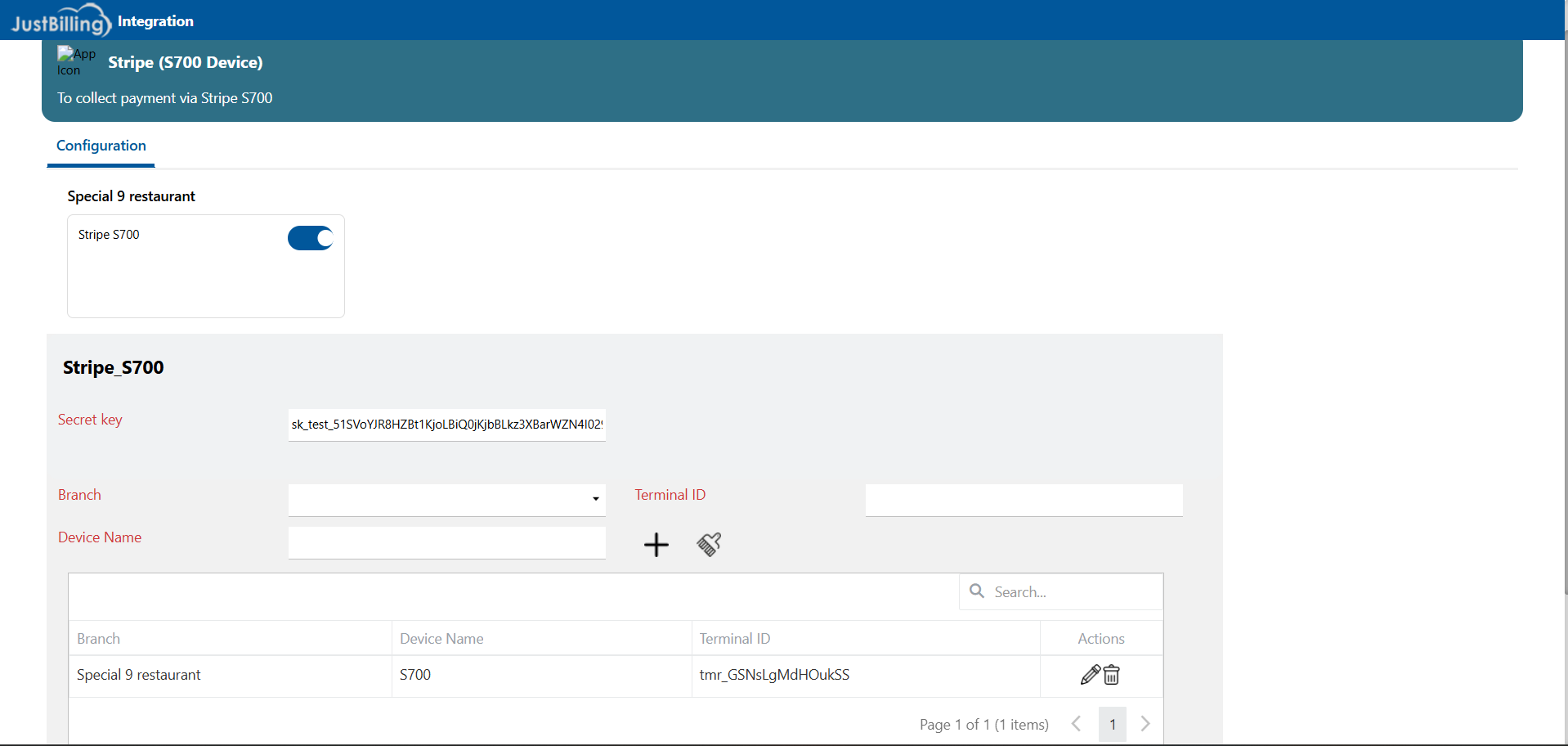Click the Device Name input field
The height and width of the screenshot is (746, 1568).
(x=446, y=542)
